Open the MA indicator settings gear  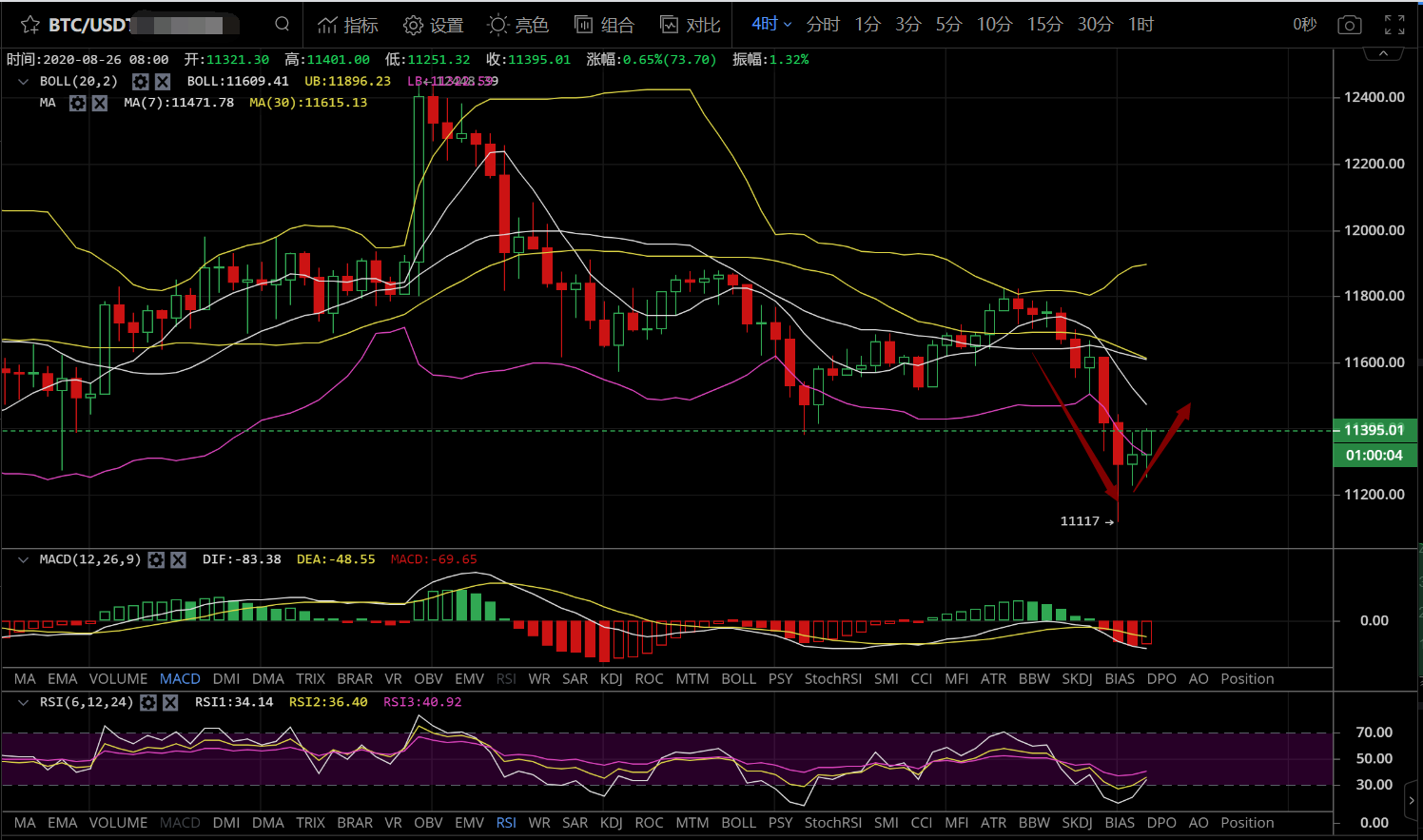78,103
